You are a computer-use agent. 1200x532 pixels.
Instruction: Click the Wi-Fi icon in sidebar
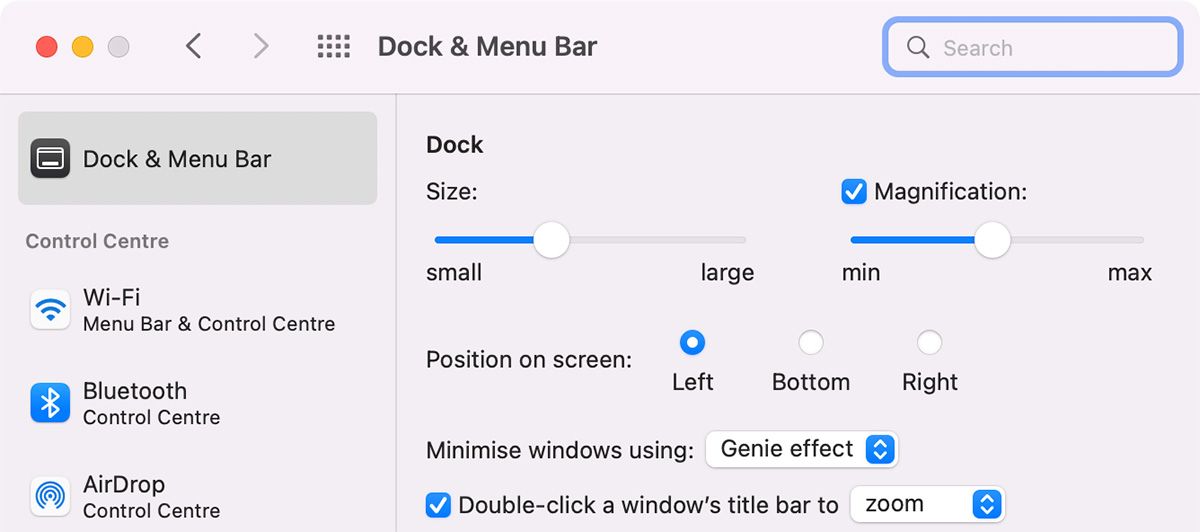pyautogui.click(x=50, y=310)
